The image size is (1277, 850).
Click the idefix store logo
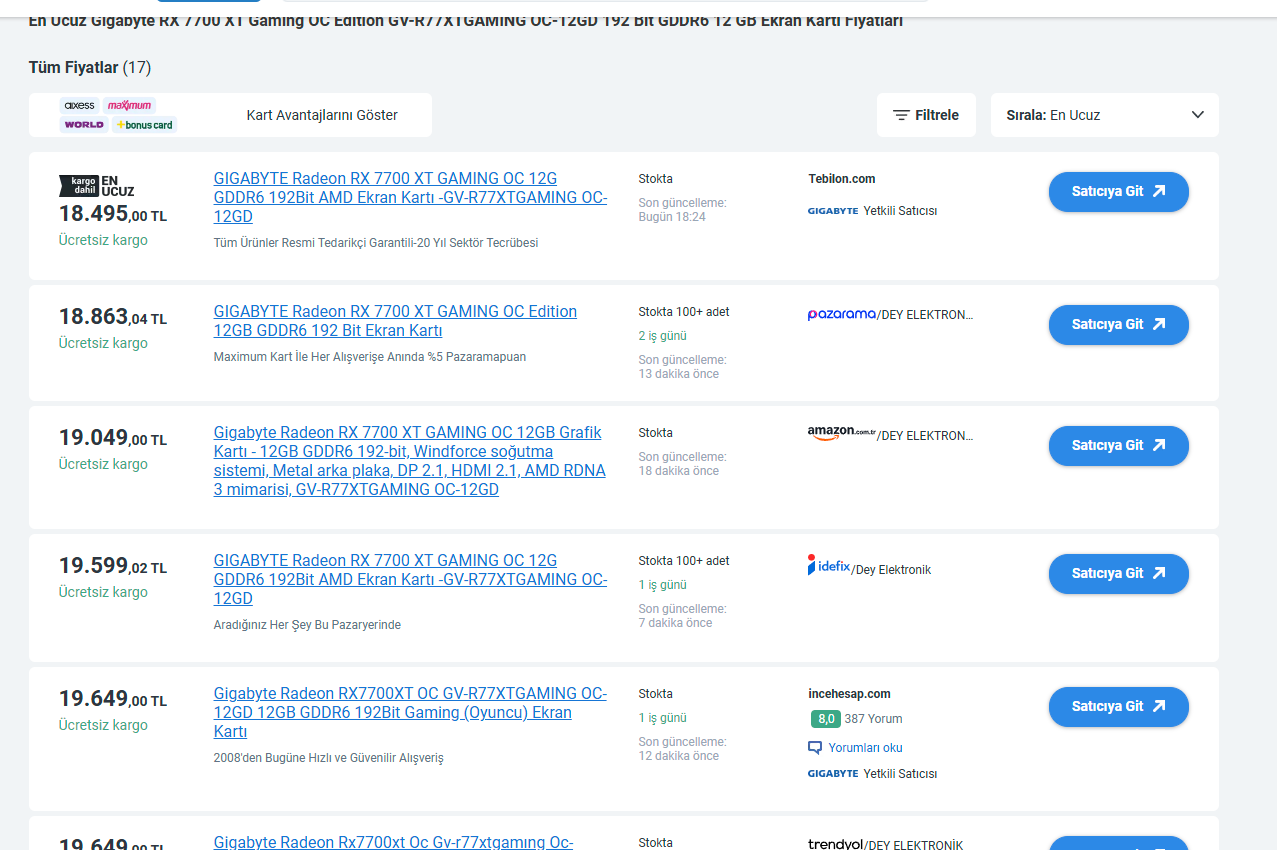coord(829,565)
